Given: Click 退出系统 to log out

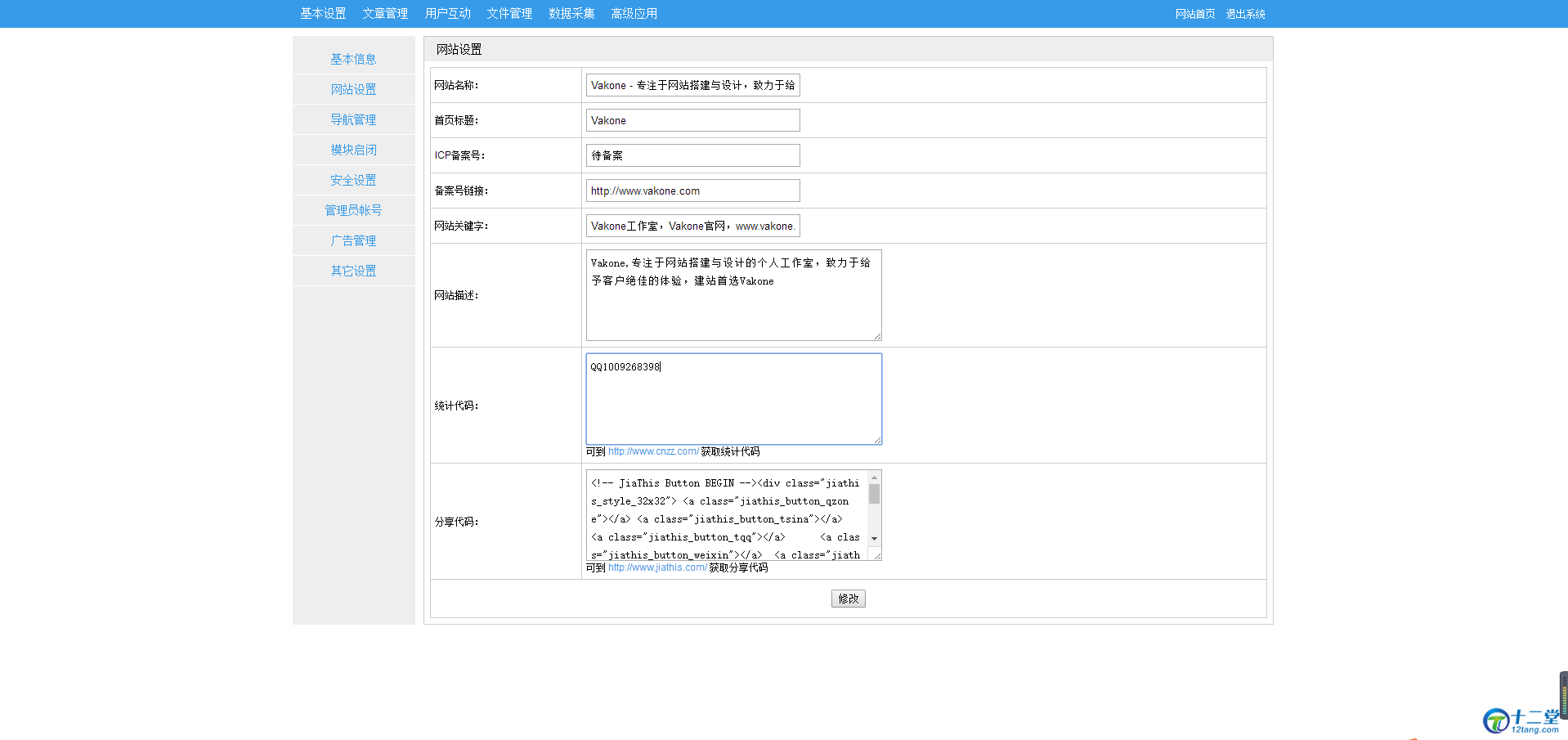Looking at the screenshot, I should tap(1245, 13).
